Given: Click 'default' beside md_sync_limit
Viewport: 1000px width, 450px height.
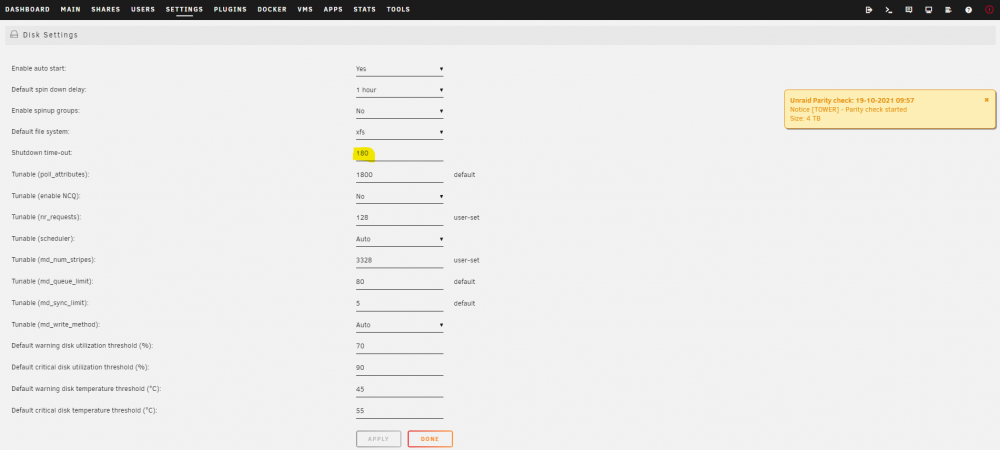Looking at the screenshot, I should click(x=464, y=303).
